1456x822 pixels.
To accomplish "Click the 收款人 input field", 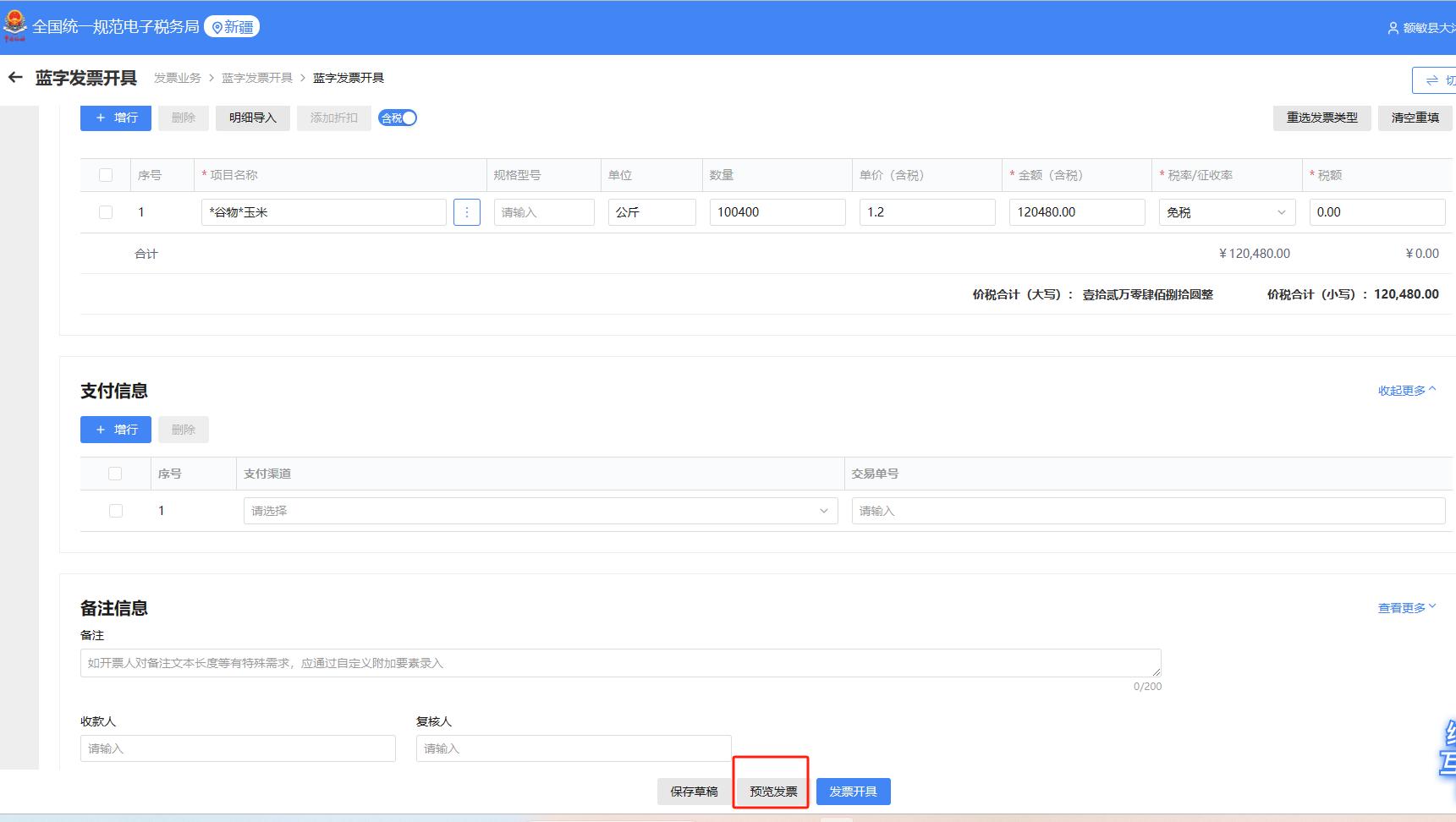I will (x=238, y=748).
